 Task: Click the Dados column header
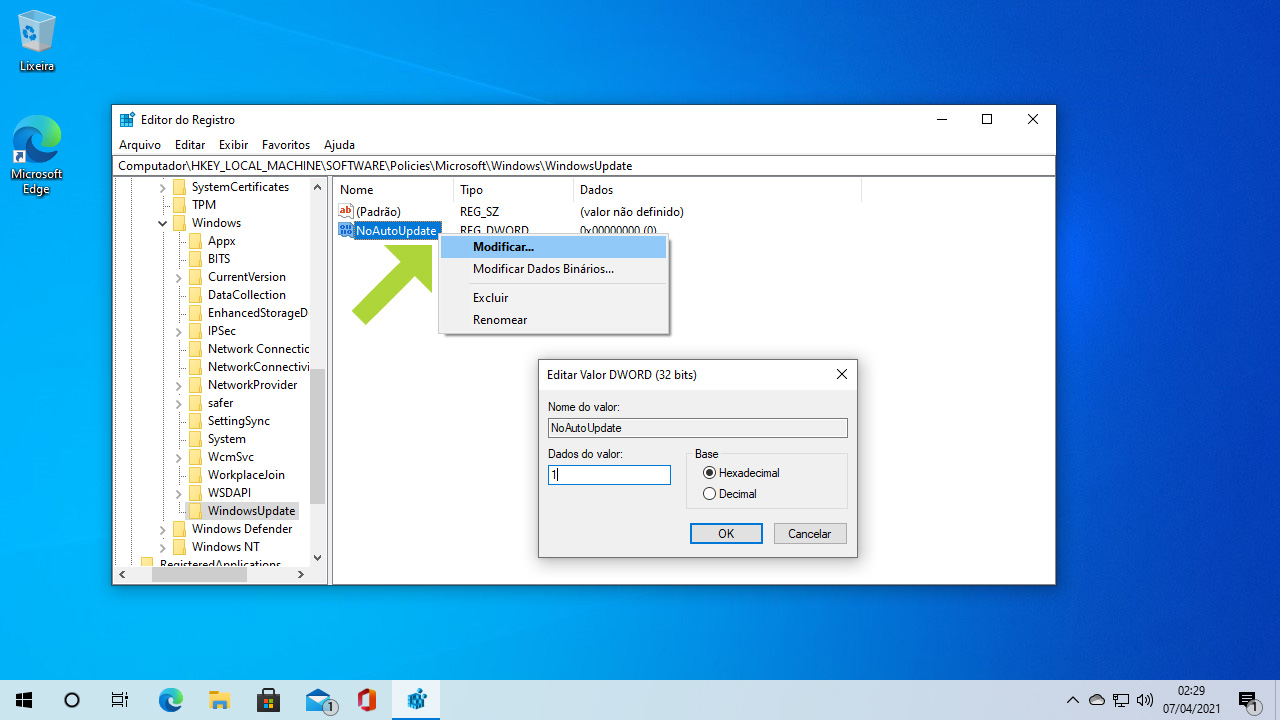click(717, 190)
